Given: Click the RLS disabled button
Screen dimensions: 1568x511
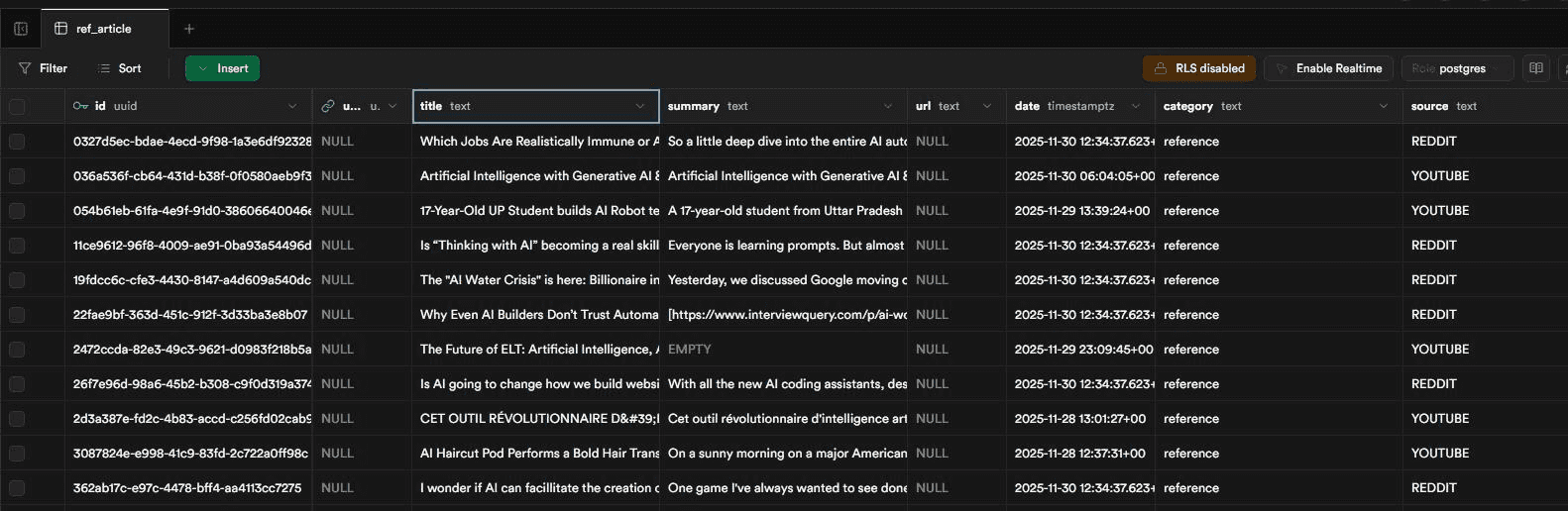Looking at the screenshot, I should pyautogui.click(x=1199, y=68).
